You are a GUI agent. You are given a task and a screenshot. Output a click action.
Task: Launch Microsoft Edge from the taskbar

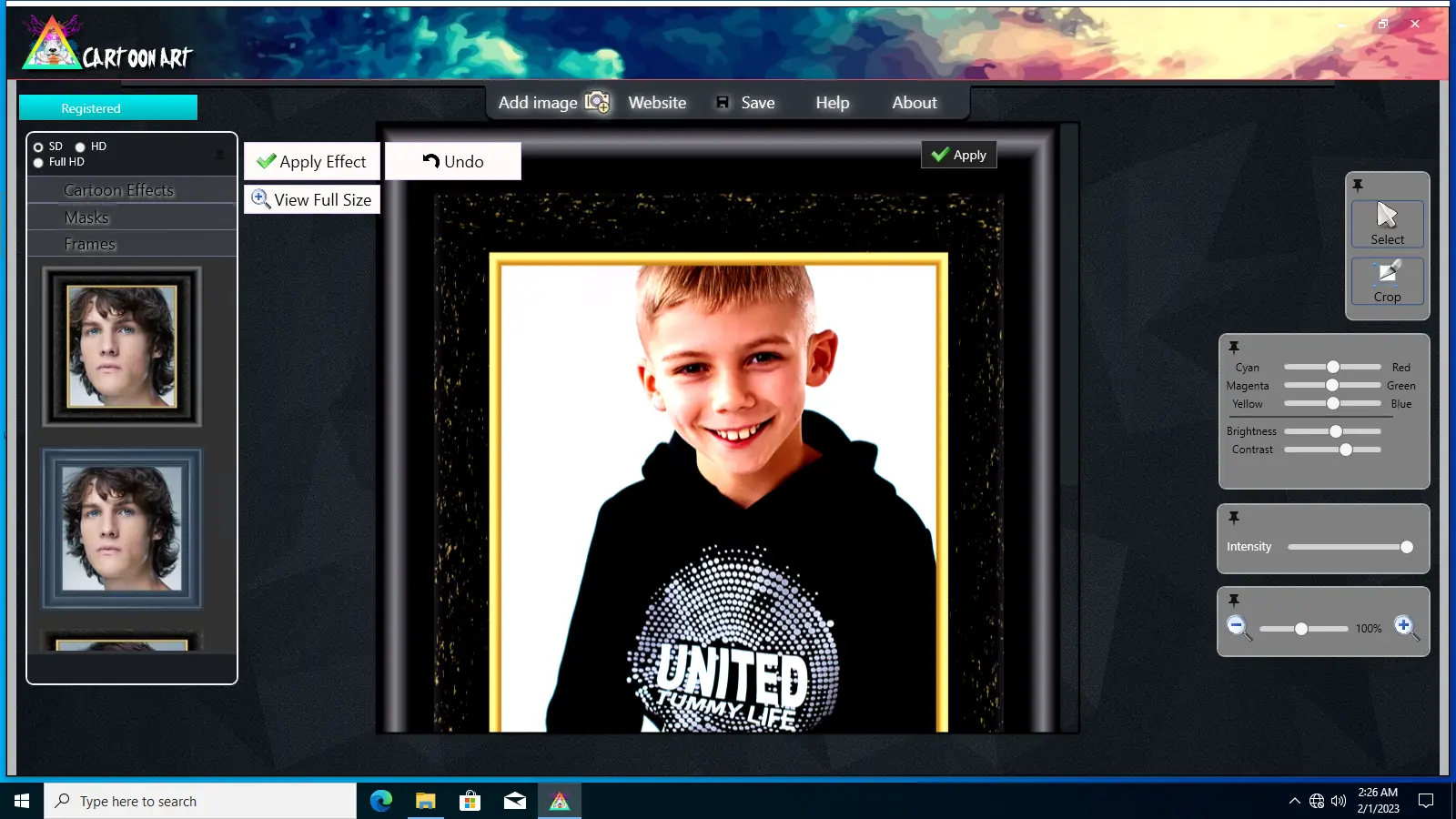[x=381, y=801]
